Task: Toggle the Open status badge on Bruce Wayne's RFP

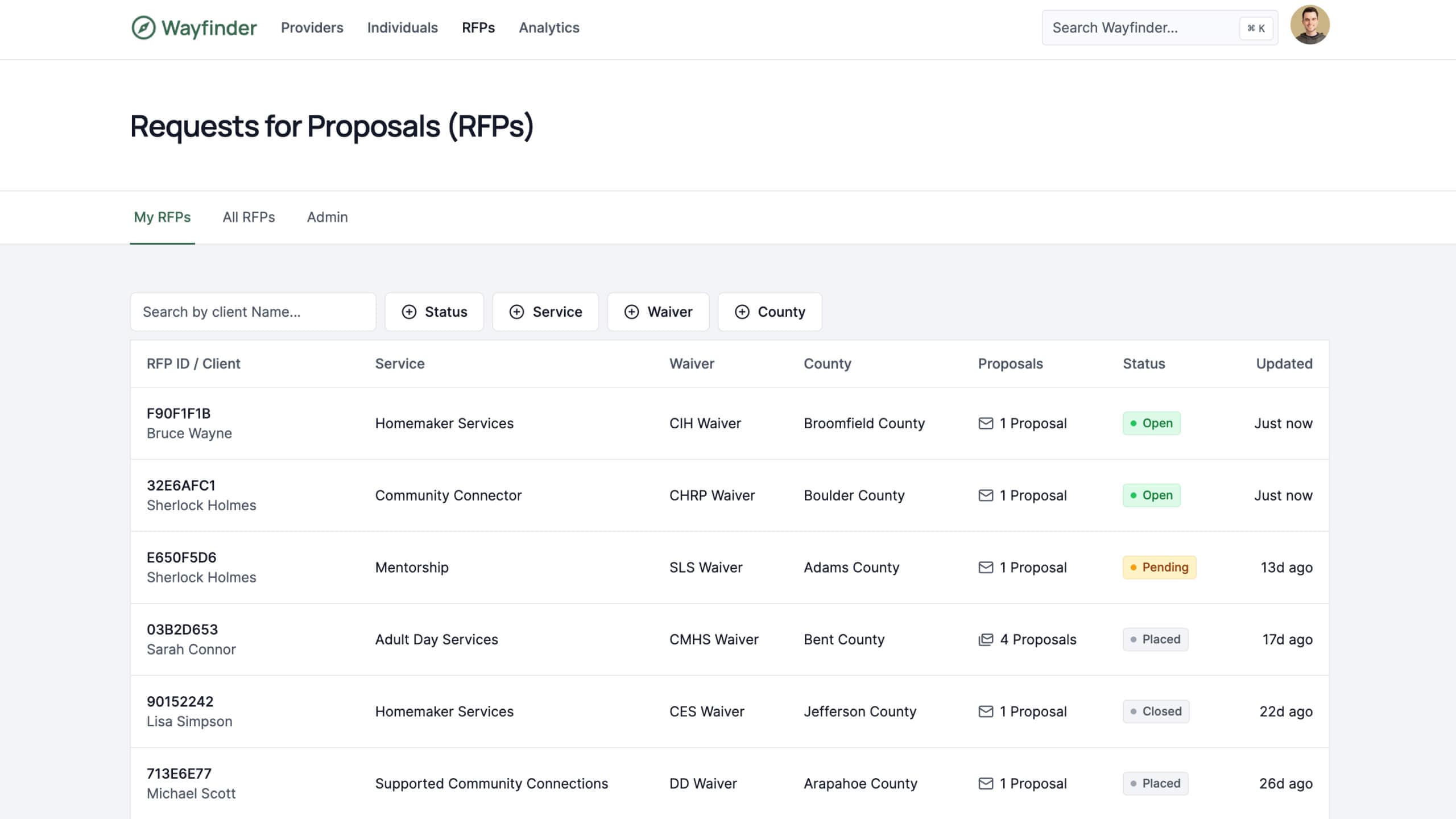Action: pos(1152,423)
